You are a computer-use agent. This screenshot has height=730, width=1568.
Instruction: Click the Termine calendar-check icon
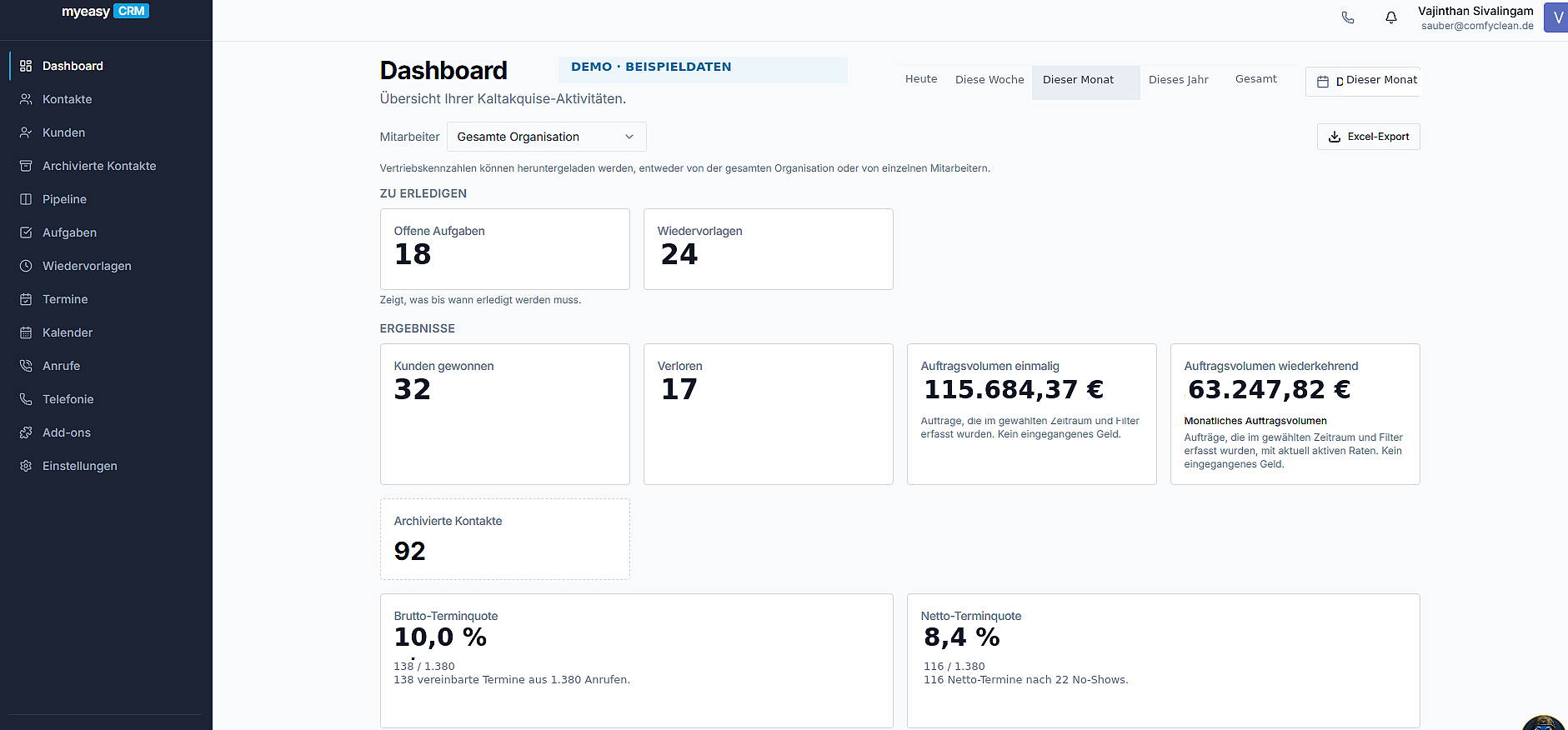point(26,299)
